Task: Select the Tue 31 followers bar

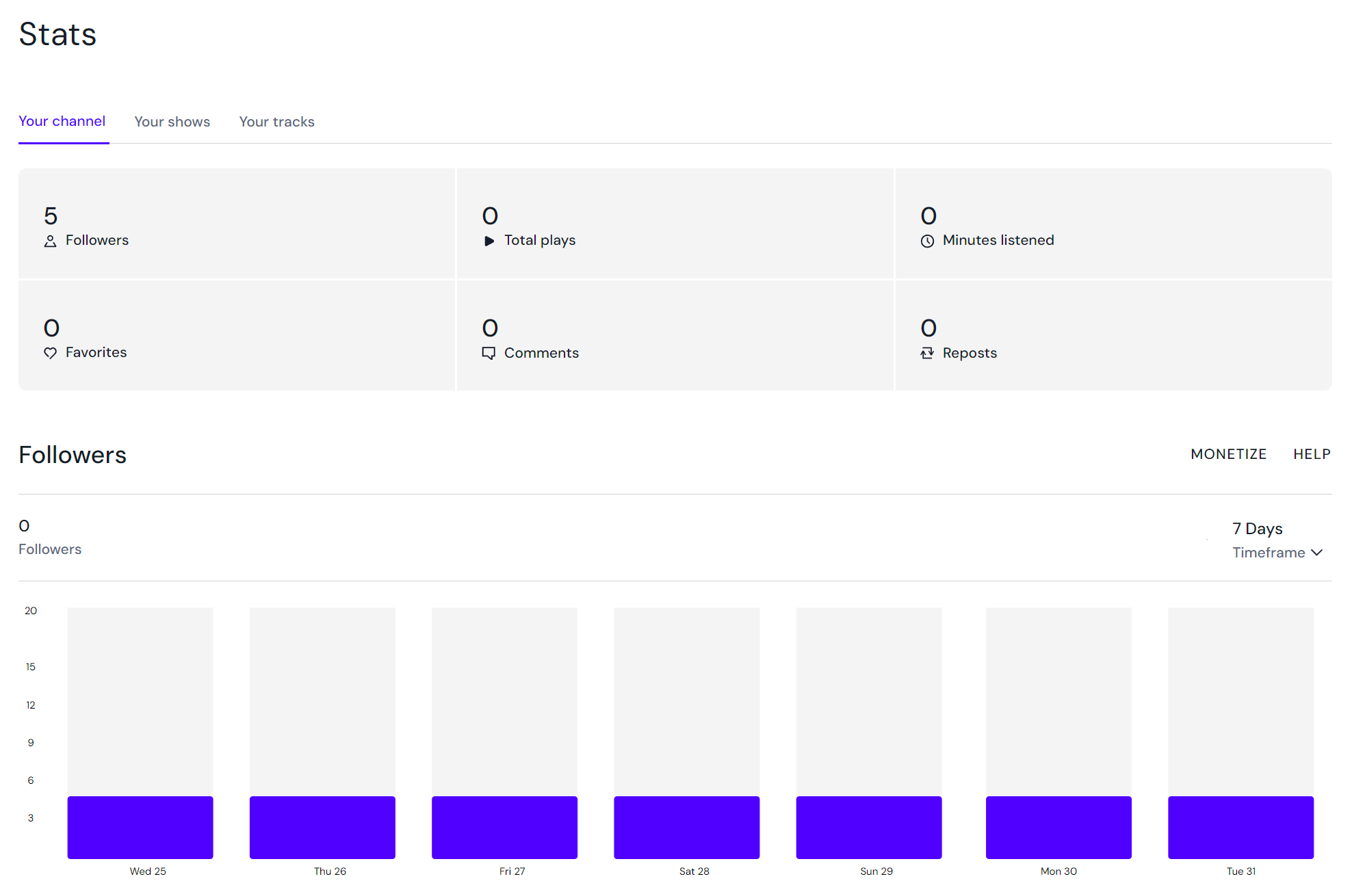Action: pyautogui.click(x=1240, y=827)
